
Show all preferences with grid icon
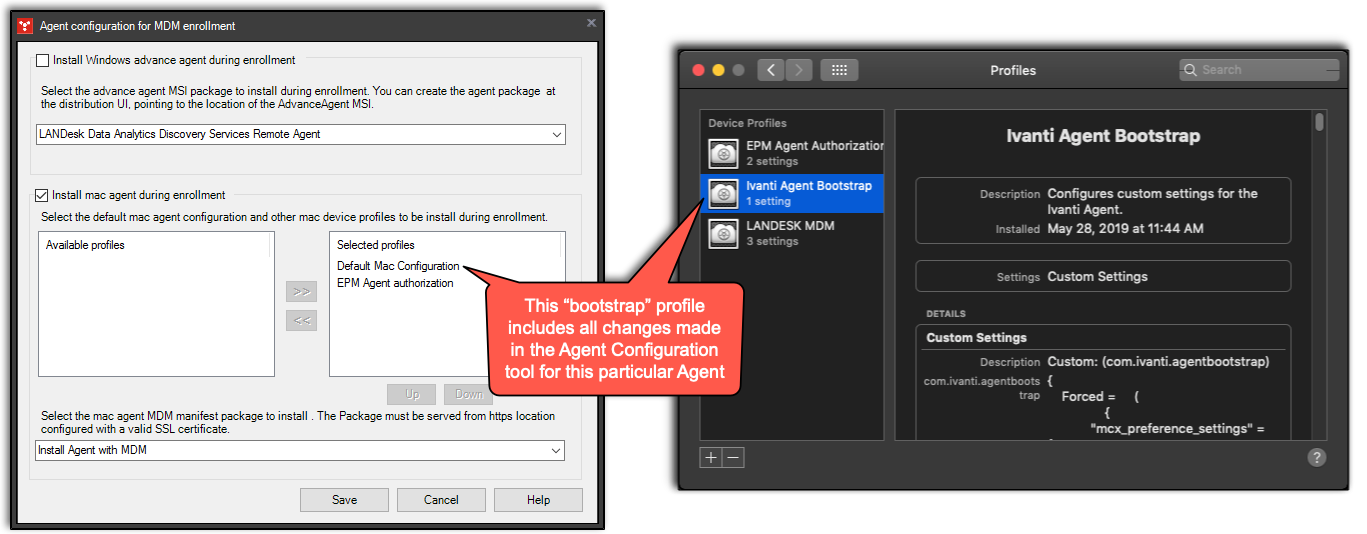point(839,70)
